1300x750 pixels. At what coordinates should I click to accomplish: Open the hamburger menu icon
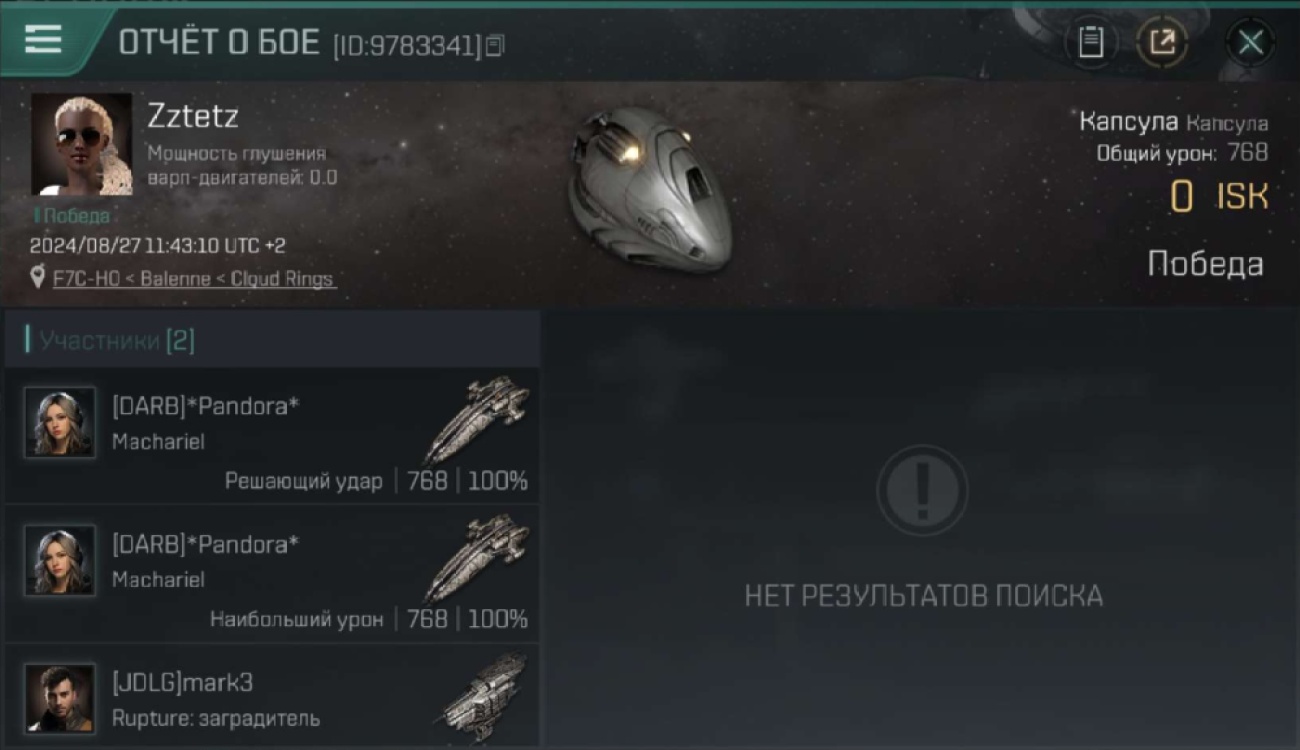tap(43, 39)
